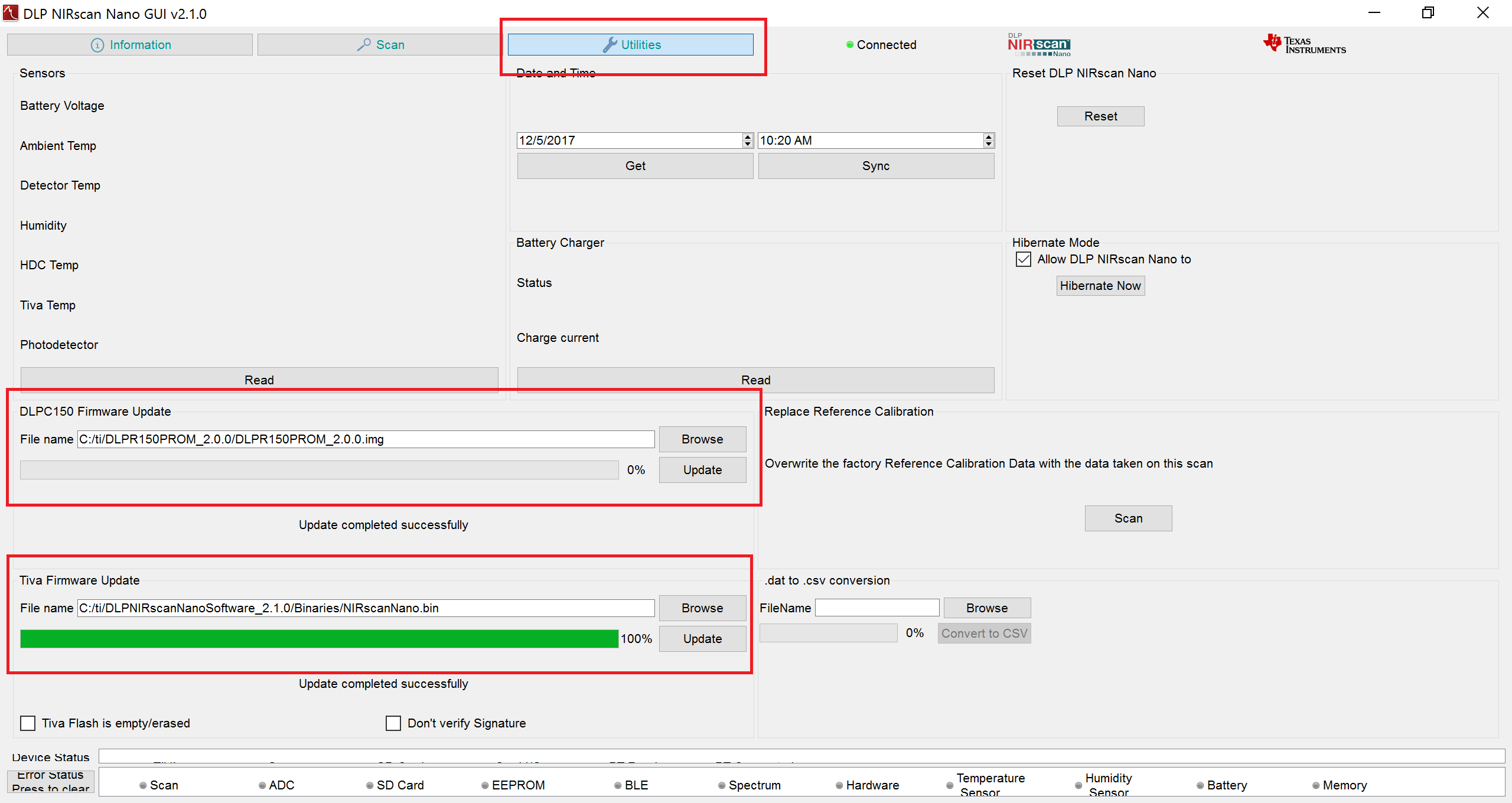This screenshot has height=803, width=1512.
Task: Click date field down spinner arrow
Action: click(748, 144)
